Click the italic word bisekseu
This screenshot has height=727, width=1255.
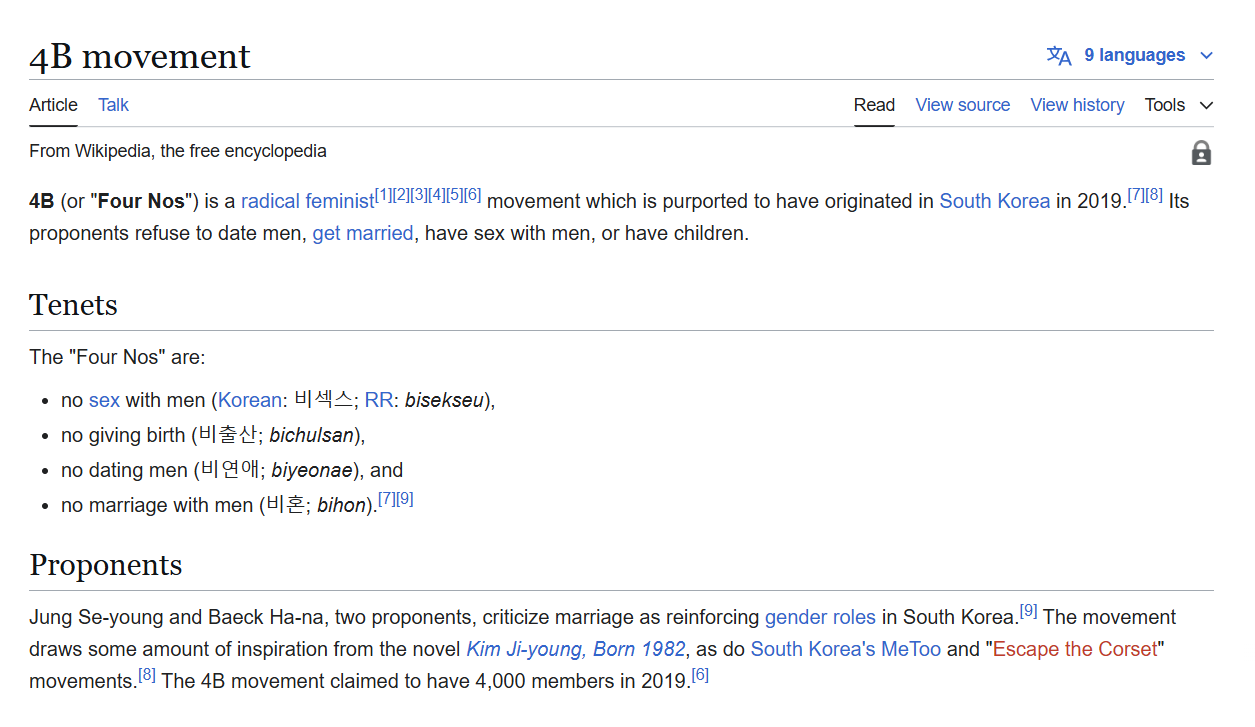click(x=445, y=400)
